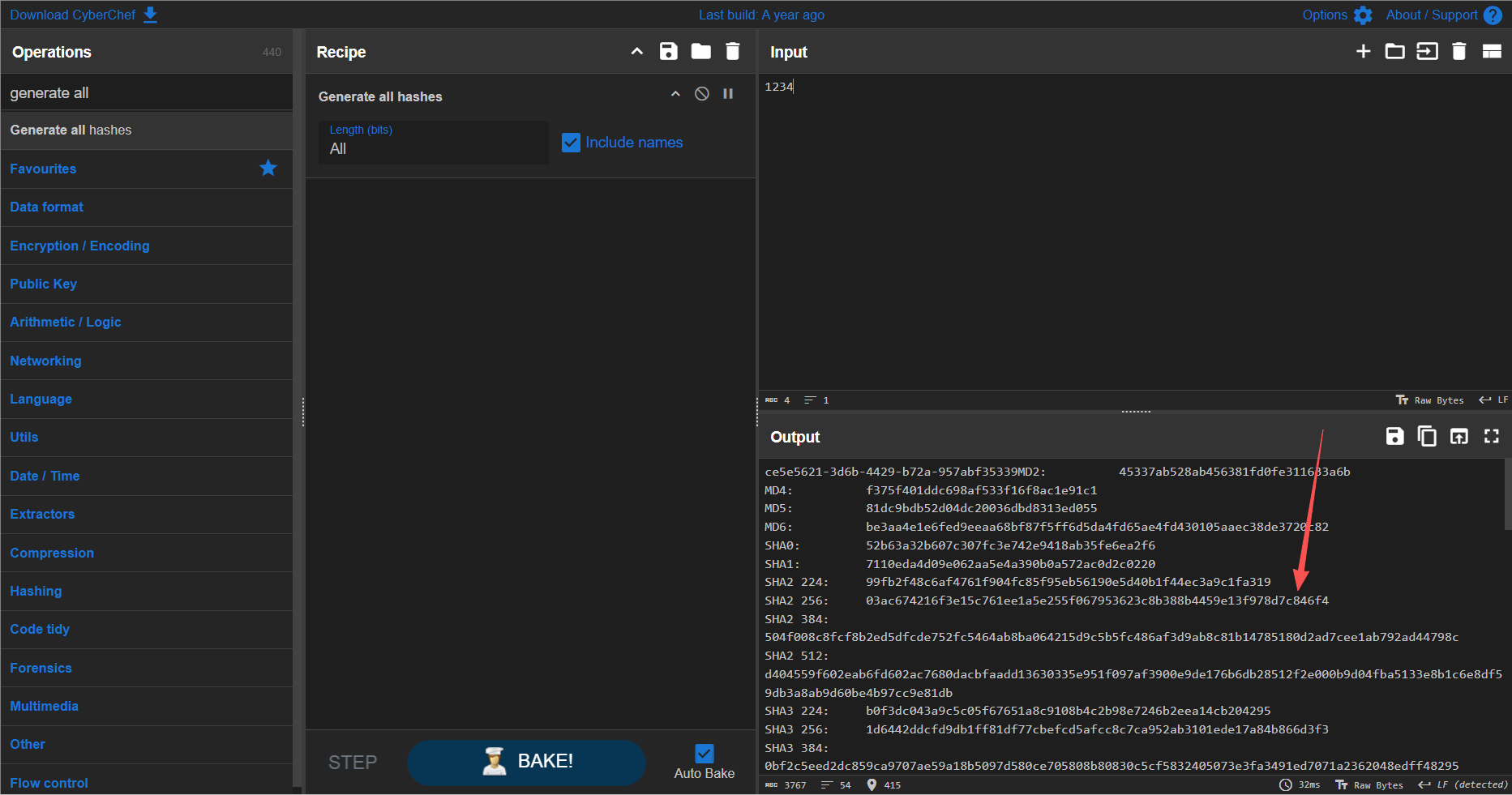Click the operations search field

(x=146, y=93)
